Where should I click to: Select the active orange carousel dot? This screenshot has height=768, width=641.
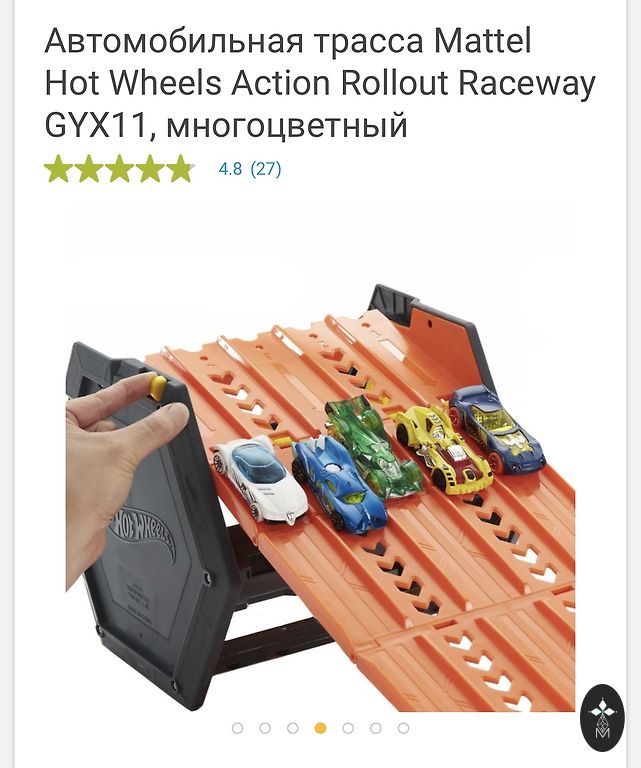(x=320, y=728)
